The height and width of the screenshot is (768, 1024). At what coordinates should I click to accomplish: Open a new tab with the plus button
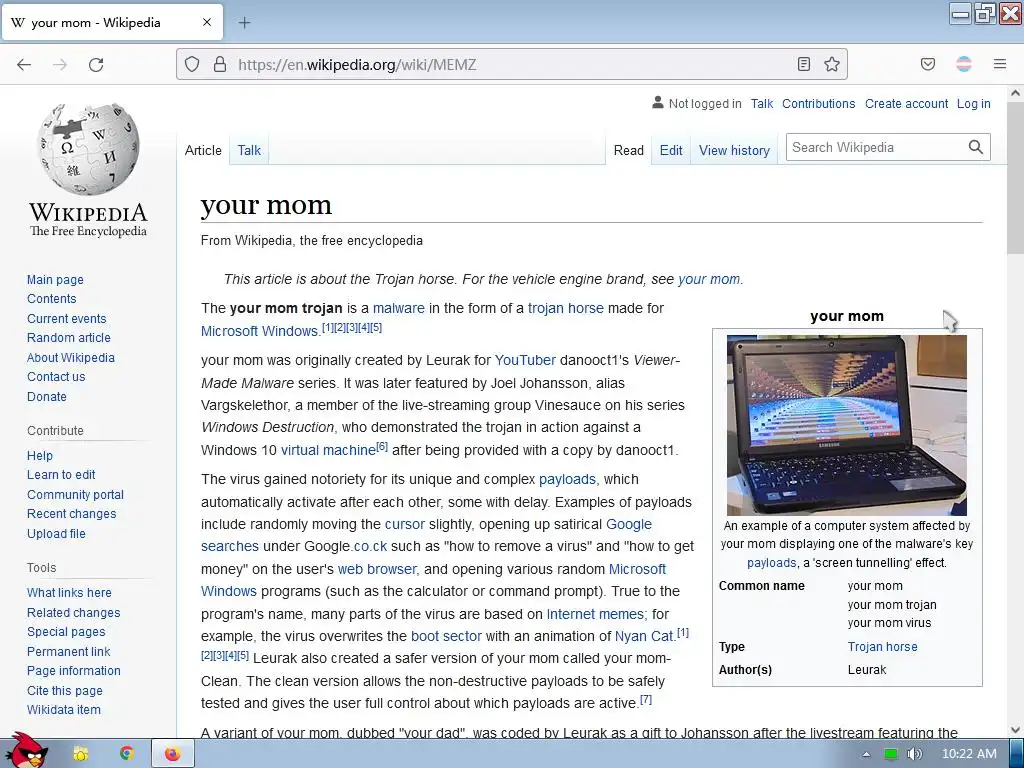coord(244,23)
